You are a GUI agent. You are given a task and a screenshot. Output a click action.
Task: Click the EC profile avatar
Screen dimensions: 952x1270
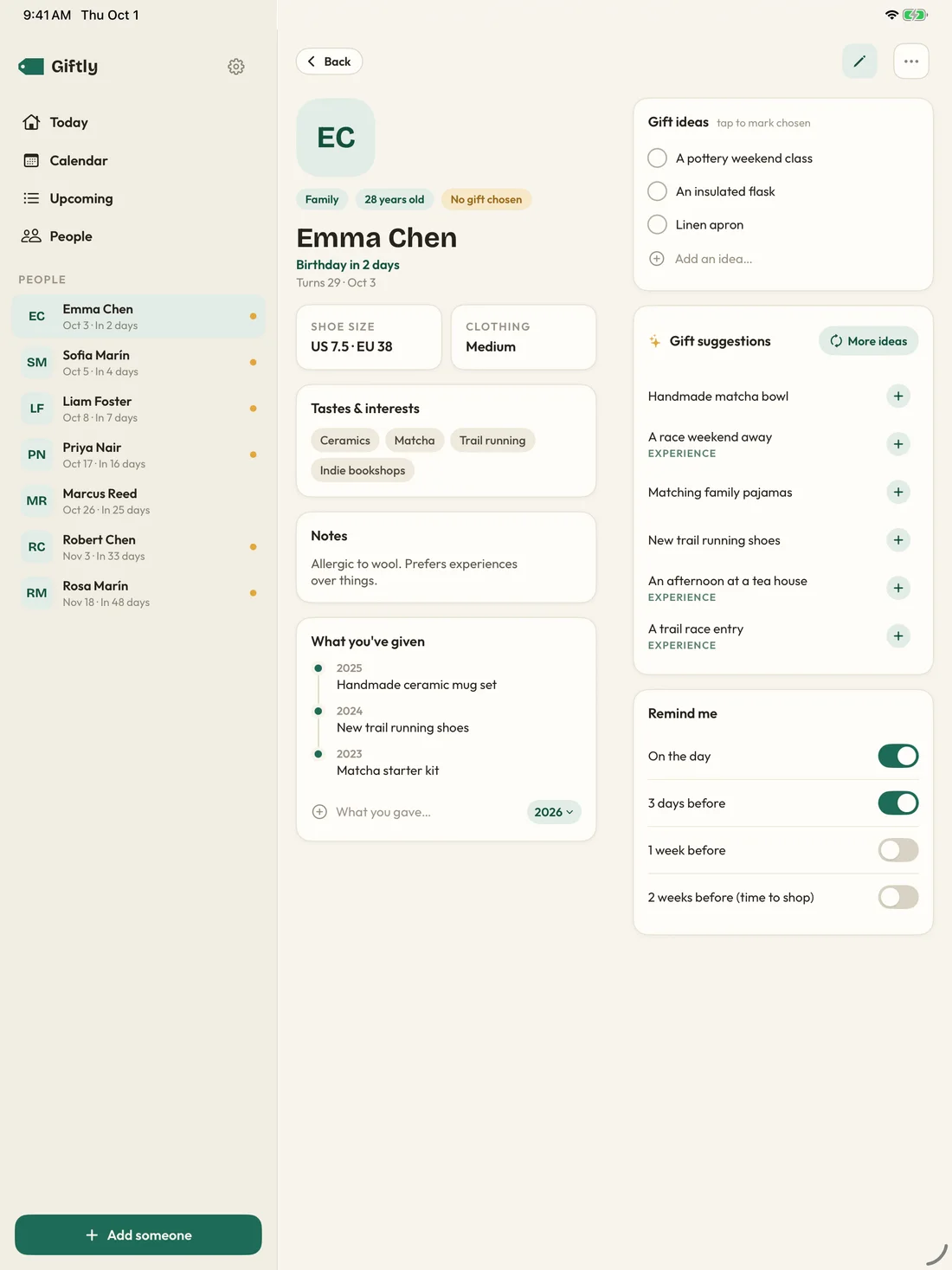point(336,138)
